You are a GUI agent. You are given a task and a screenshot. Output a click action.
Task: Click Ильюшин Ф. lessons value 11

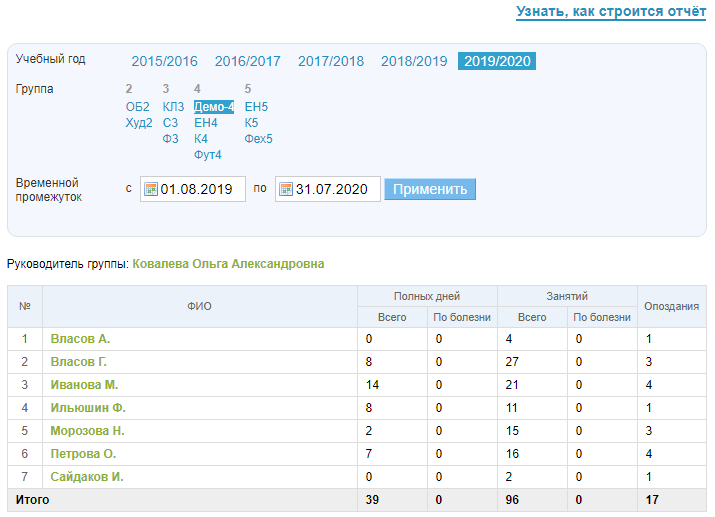point(512,408)
